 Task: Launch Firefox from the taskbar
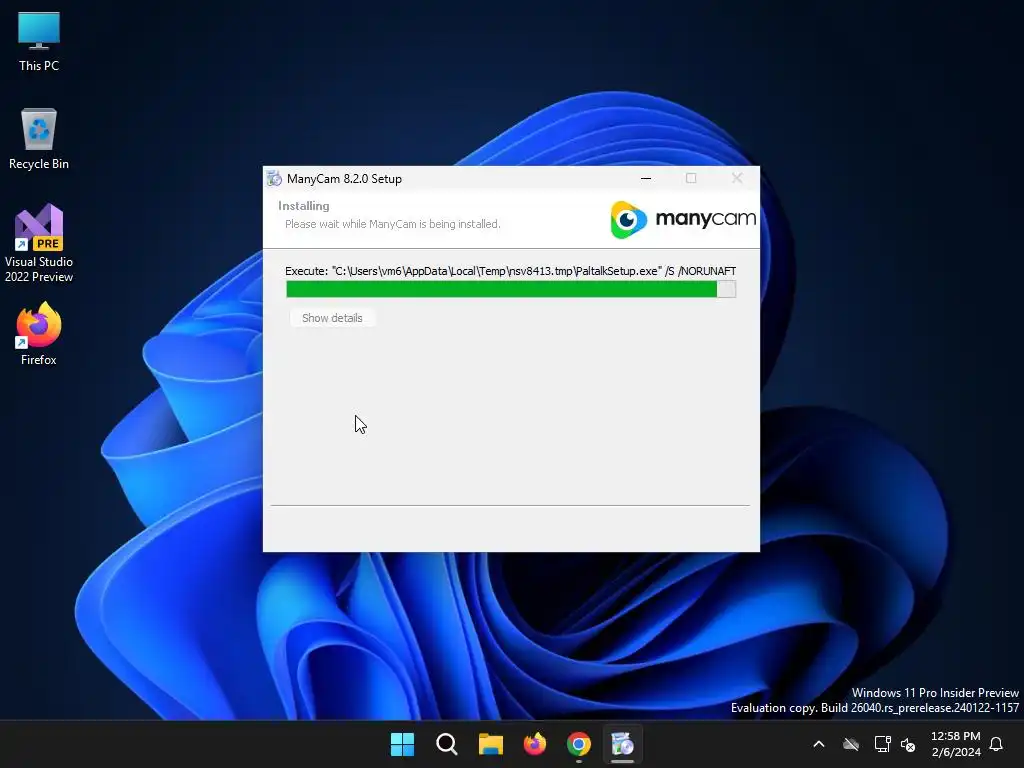535,744
